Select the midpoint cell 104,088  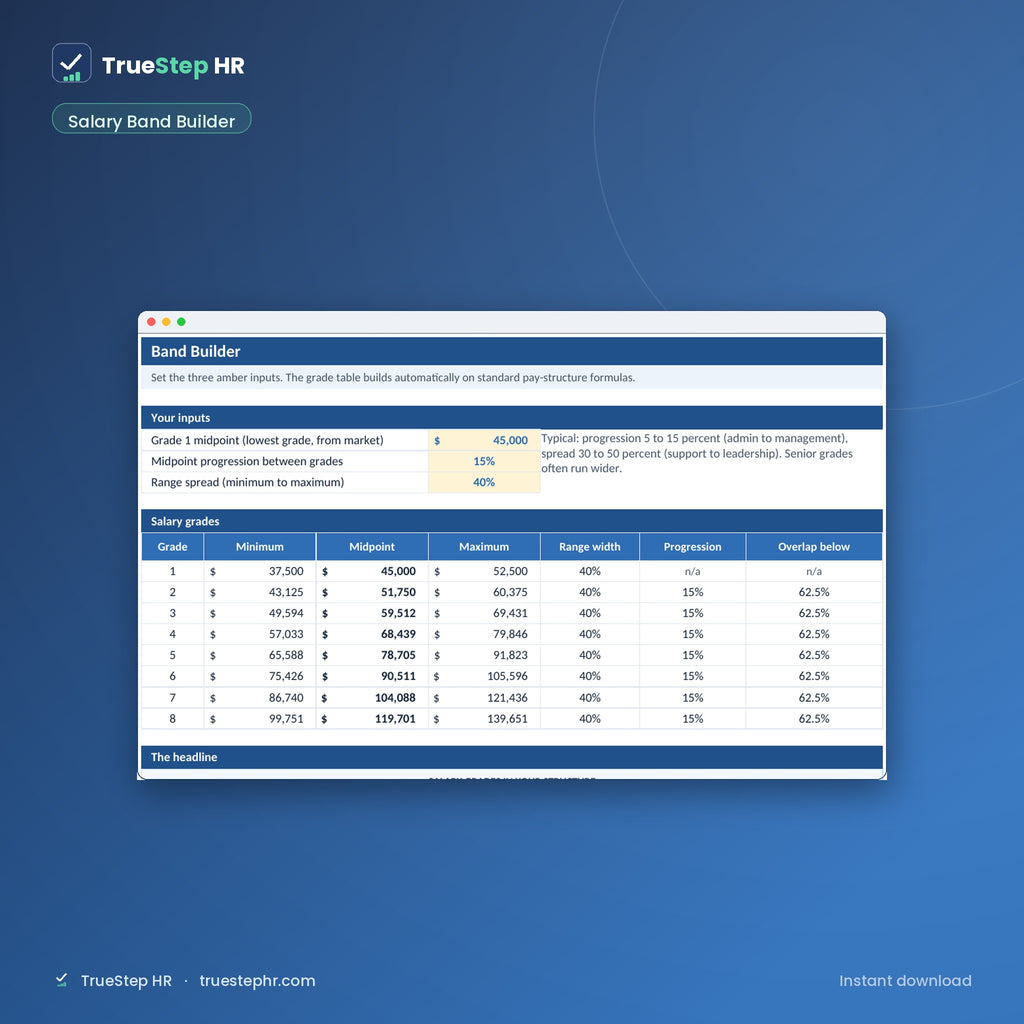[x=372, y=697]
